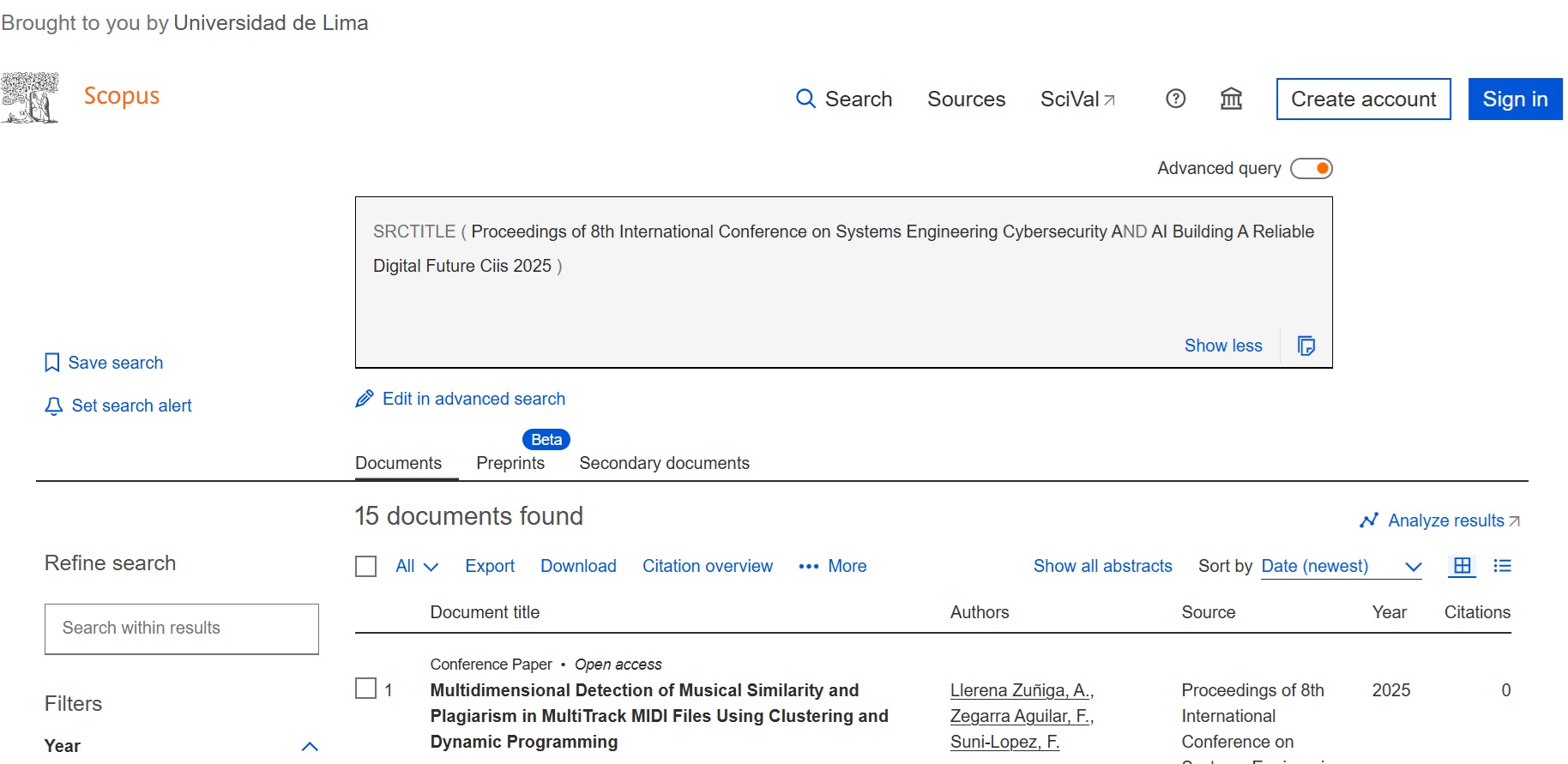Collapse the Year filter section
The width and height of the screenshot is (1568, 764).
tap(310, 746)
